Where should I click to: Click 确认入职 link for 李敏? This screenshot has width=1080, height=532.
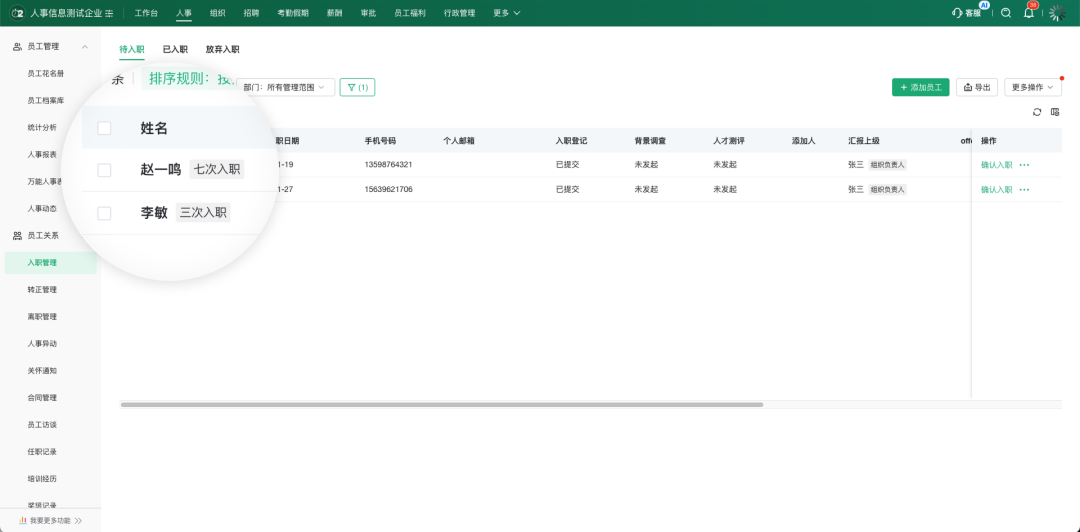coord(996,189)
